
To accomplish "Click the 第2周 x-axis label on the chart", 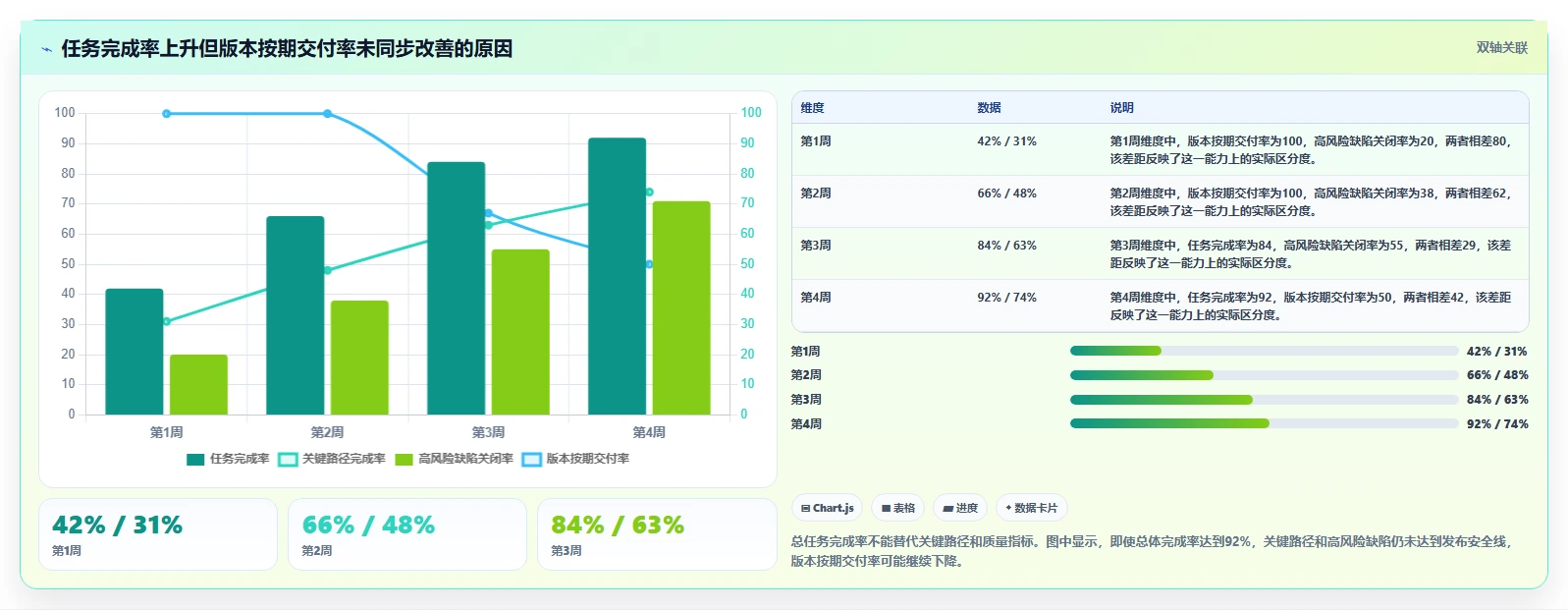I will (x=327, y=432).
